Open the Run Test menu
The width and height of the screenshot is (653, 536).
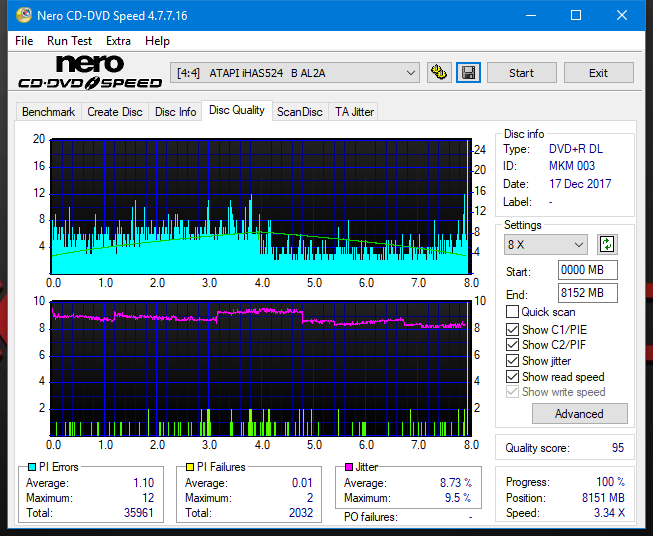point(69,41)
